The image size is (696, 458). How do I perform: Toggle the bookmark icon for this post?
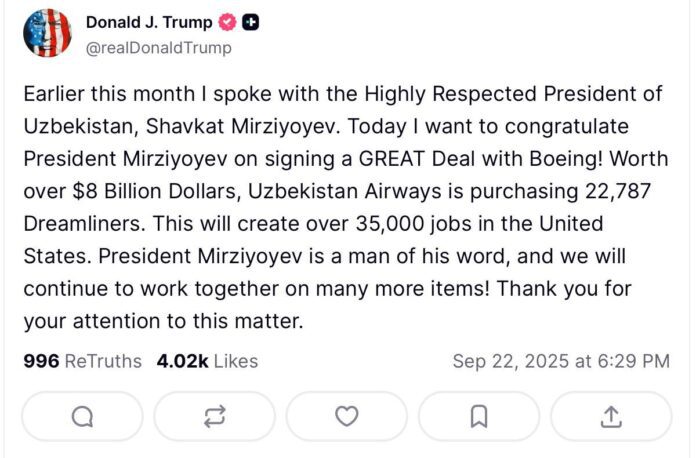[479, 416]
